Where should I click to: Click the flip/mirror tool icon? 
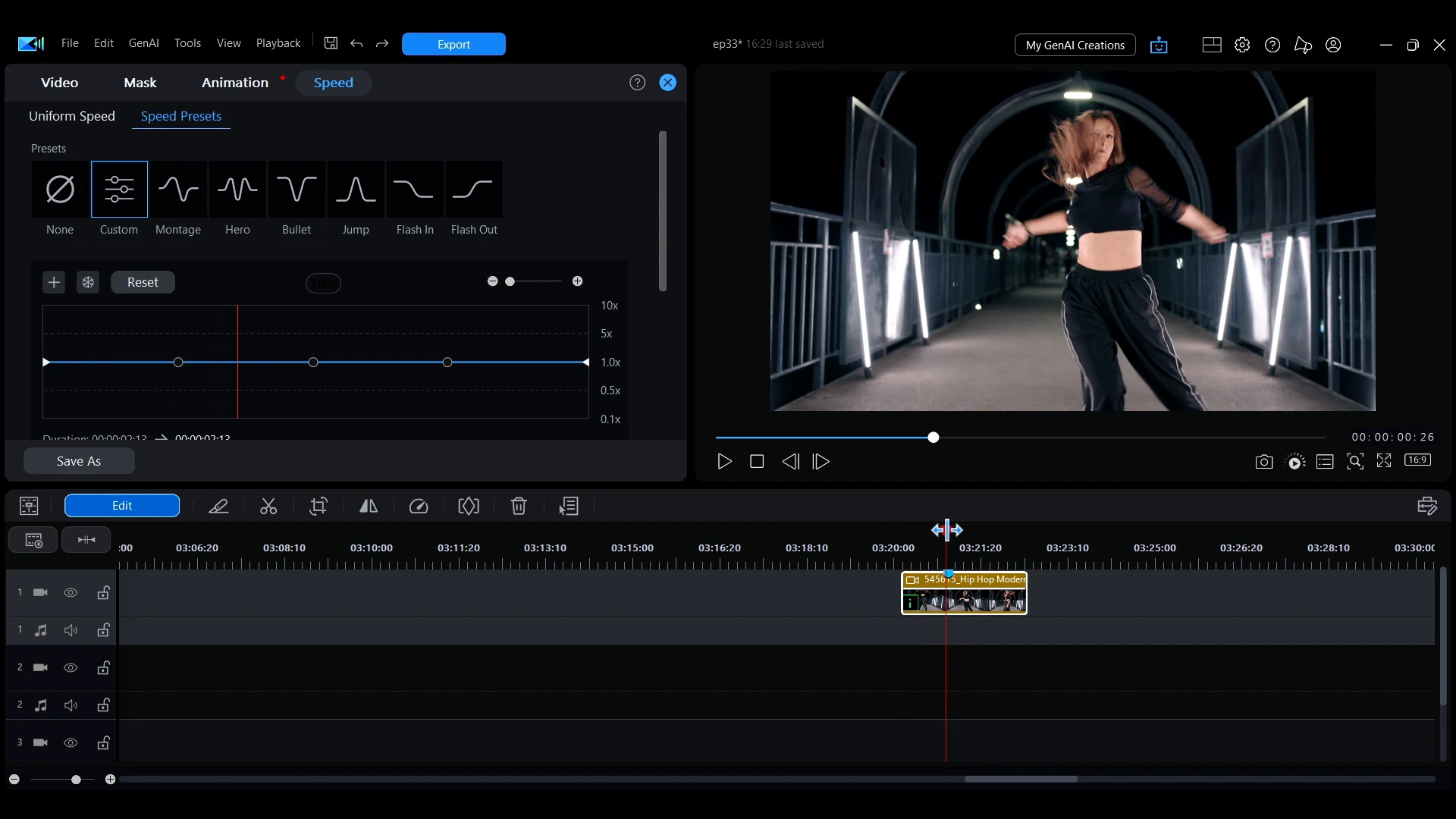[x=369, y=507]
